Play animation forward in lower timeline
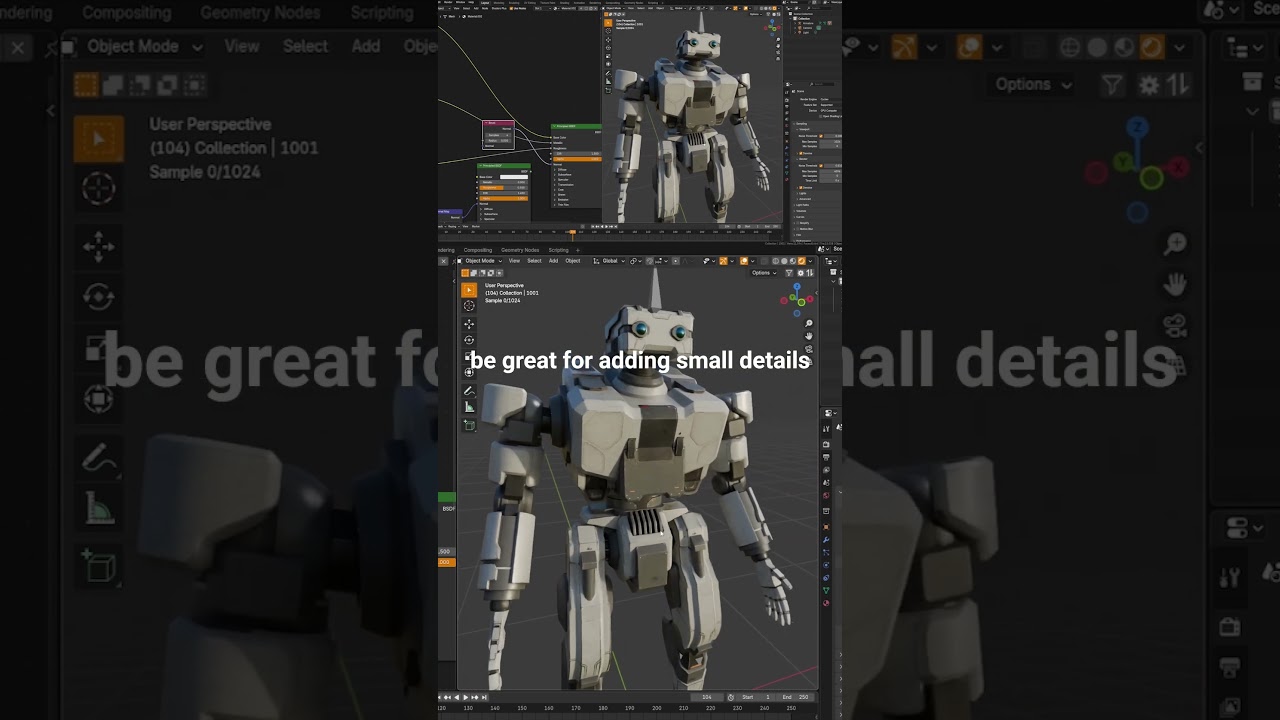 pyautogui.click(x=466, y=697)
